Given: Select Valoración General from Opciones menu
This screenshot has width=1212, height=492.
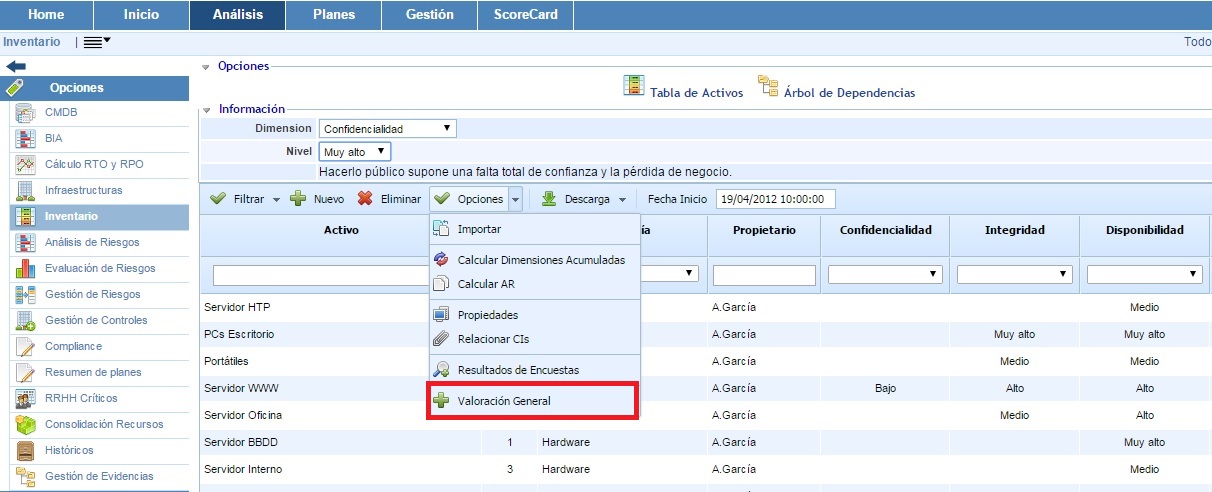Looking at the screenshot, I should pyautogui.click(x=504, y=401).
